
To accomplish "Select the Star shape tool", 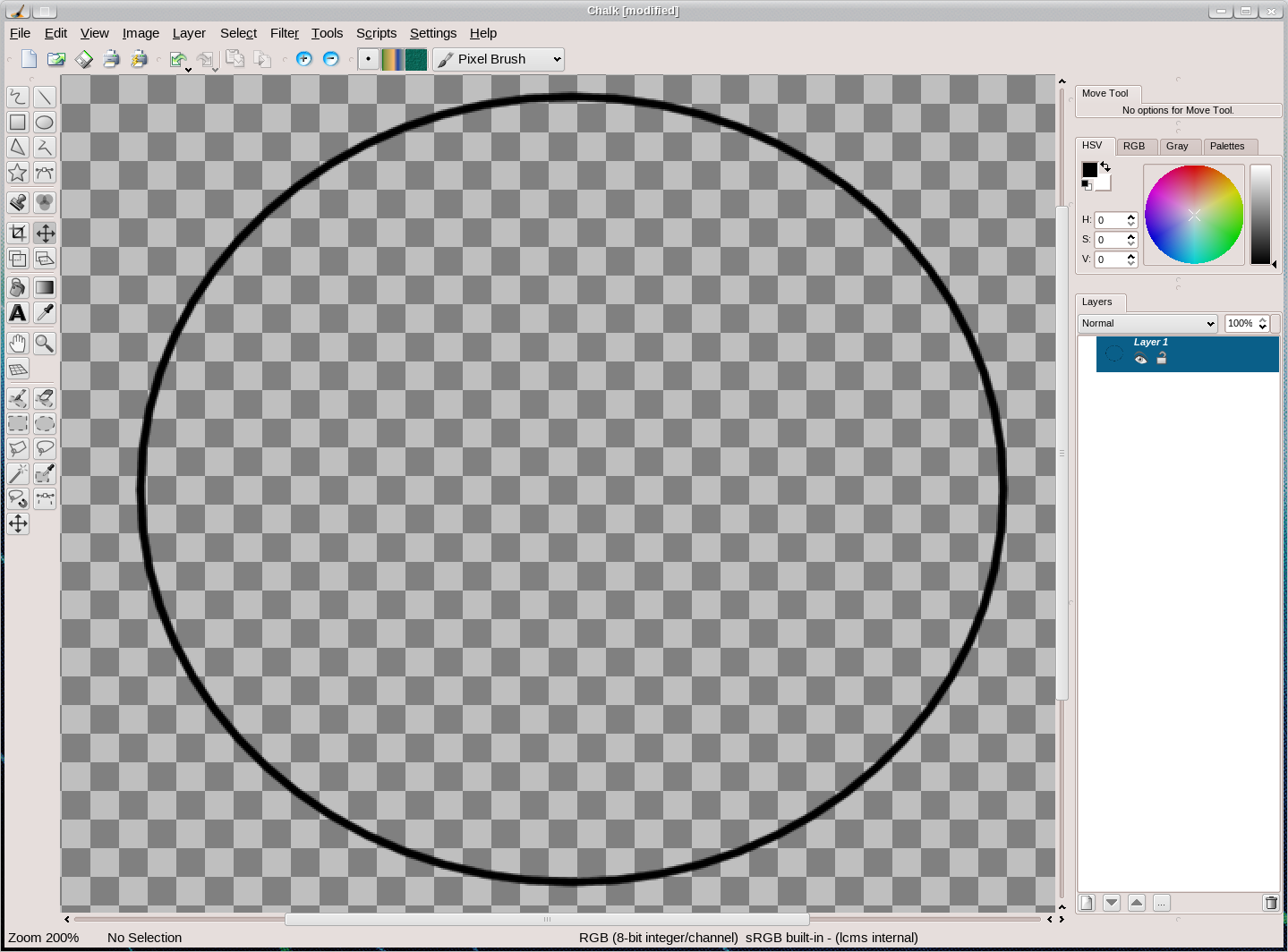I will (x=18, y=172).
